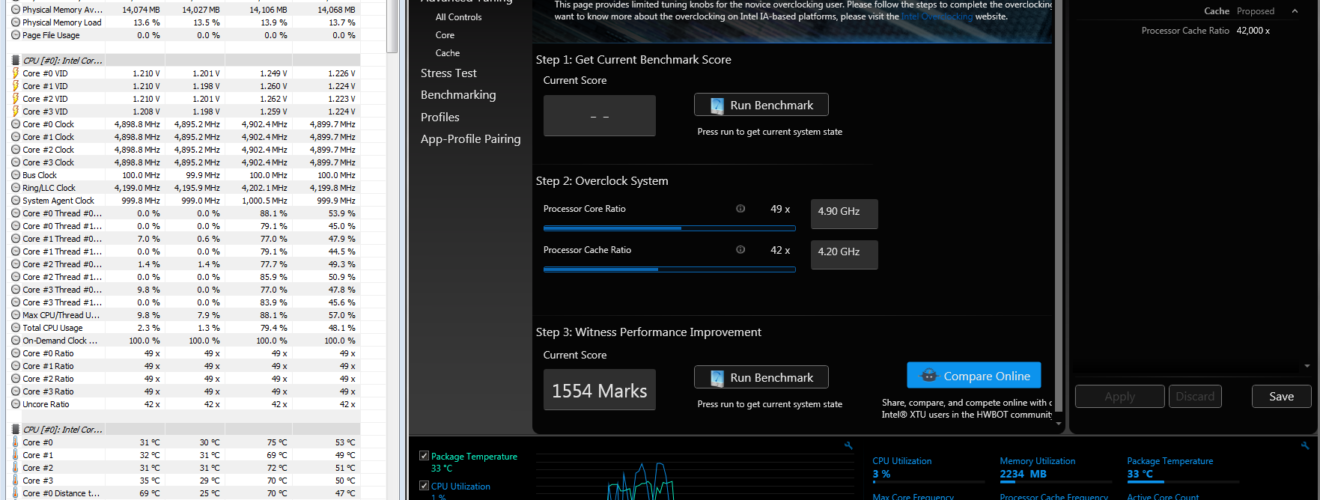Go to the Stress Test section
Image resolution: width=1320 pixels, height=500 pixels.
pos(448,73)
